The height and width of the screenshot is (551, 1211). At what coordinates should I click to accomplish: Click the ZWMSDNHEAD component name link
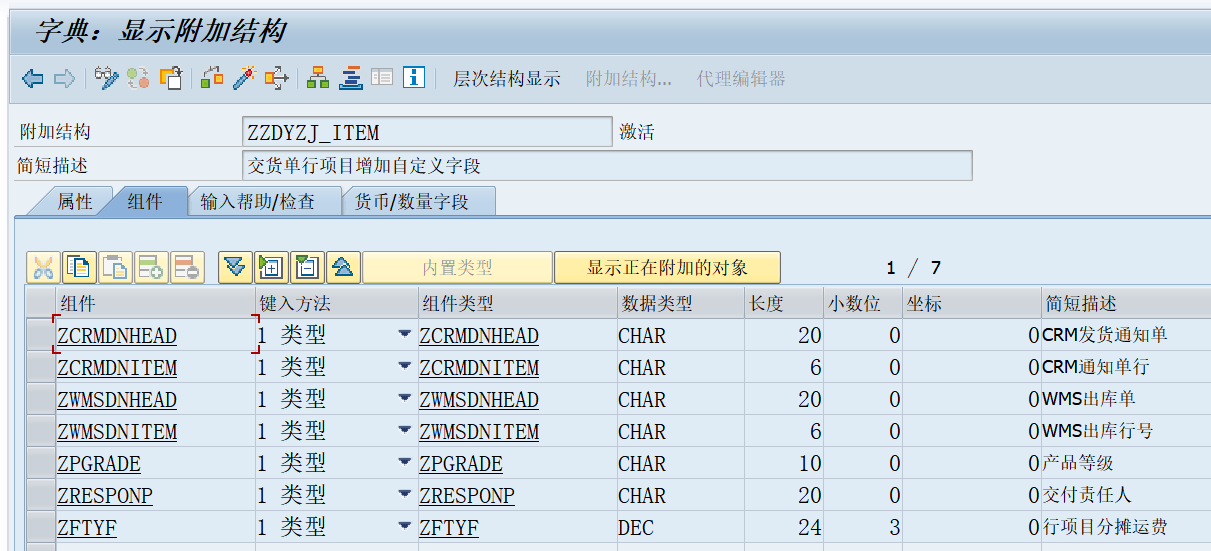(117, 400)
